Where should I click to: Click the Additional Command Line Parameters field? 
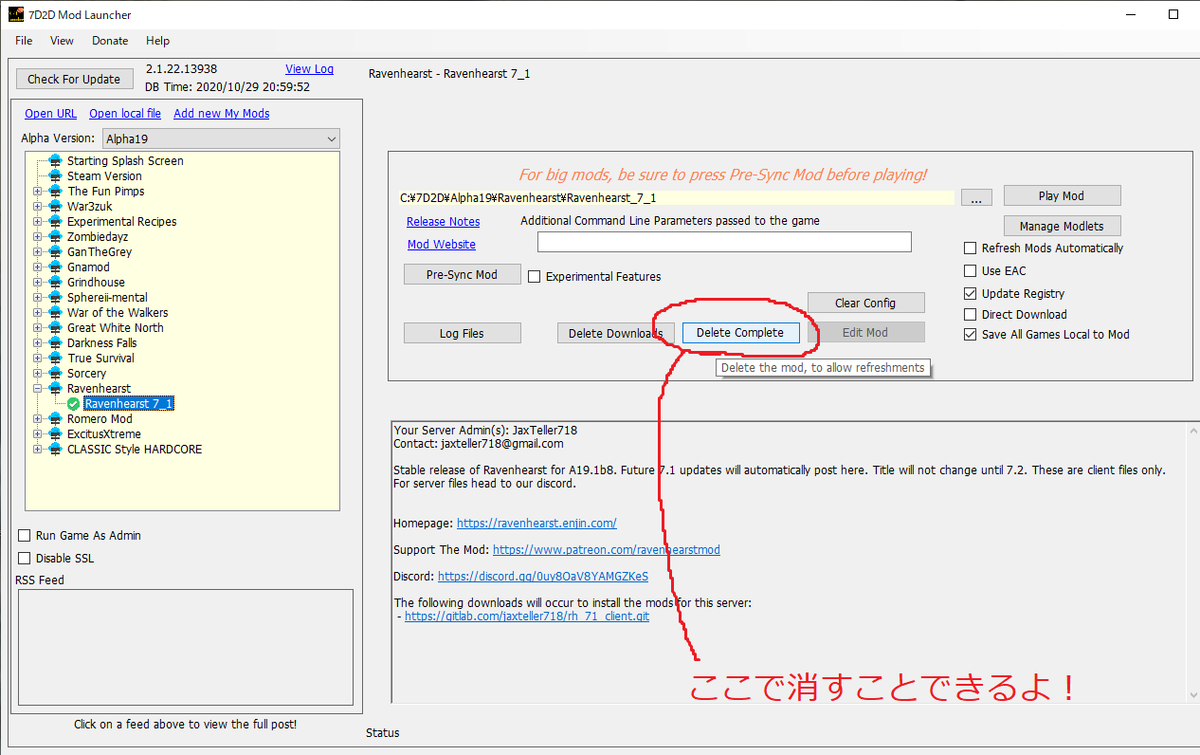pos(724,241)
